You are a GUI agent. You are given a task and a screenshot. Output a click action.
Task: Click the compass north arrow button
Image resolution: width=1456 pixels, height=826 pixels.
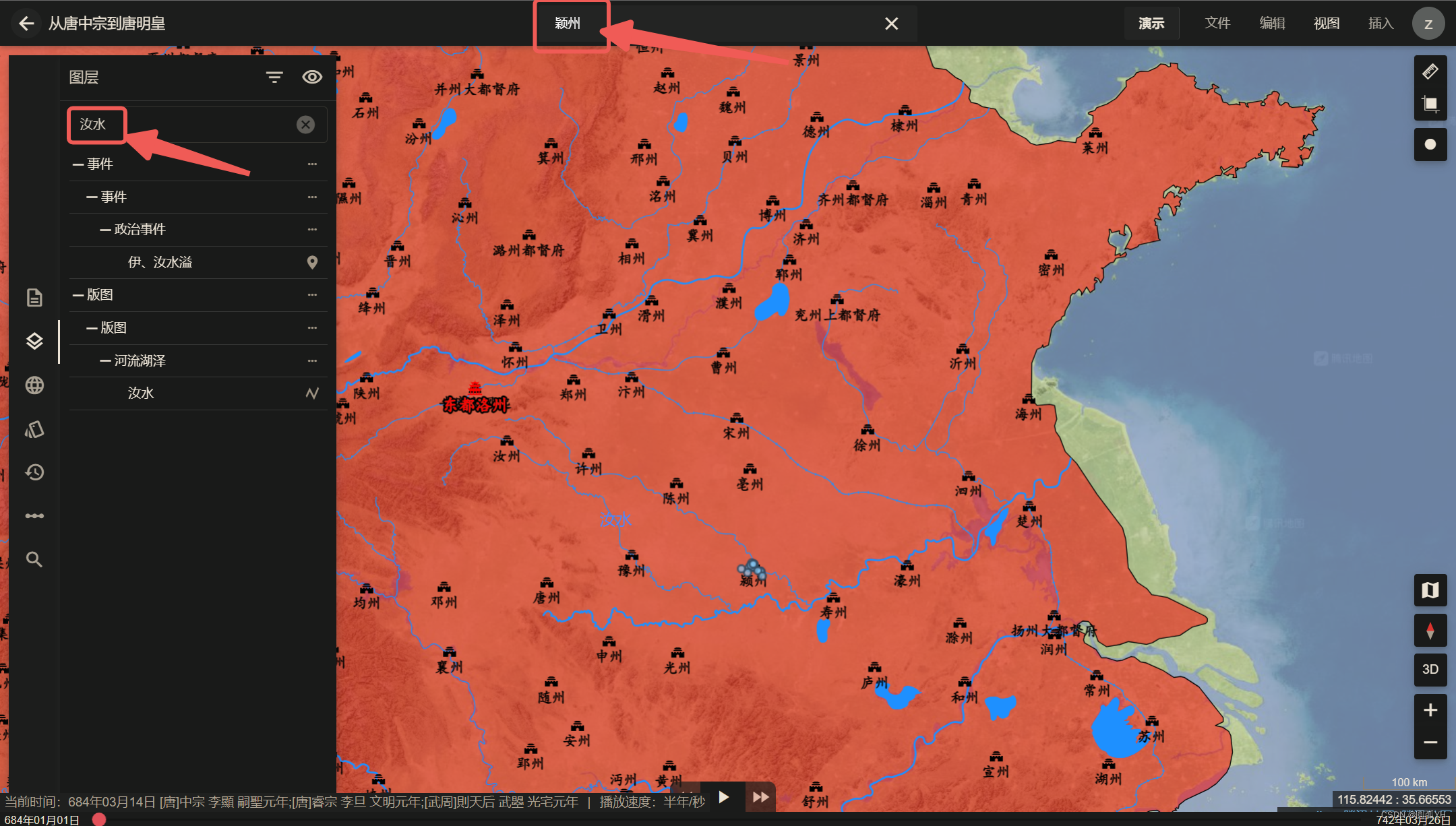(x=1430, y=631)
